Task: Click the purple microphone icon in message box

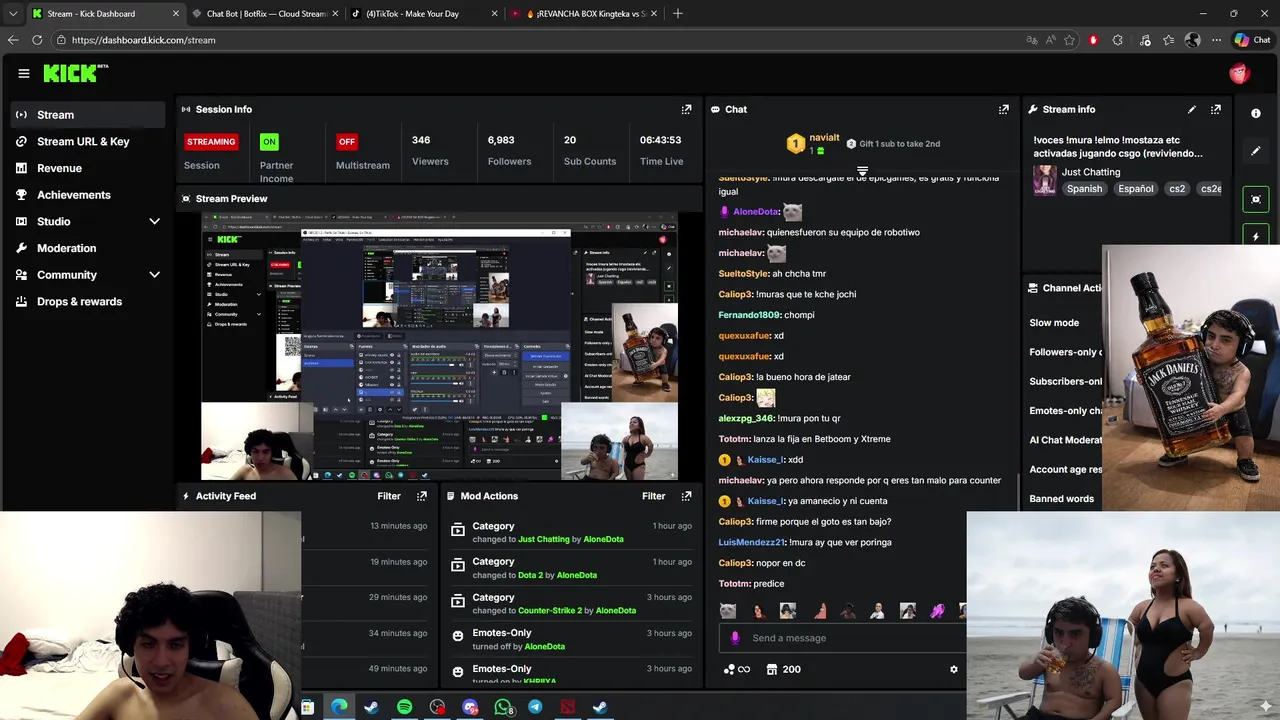Action: coord(735,638)
